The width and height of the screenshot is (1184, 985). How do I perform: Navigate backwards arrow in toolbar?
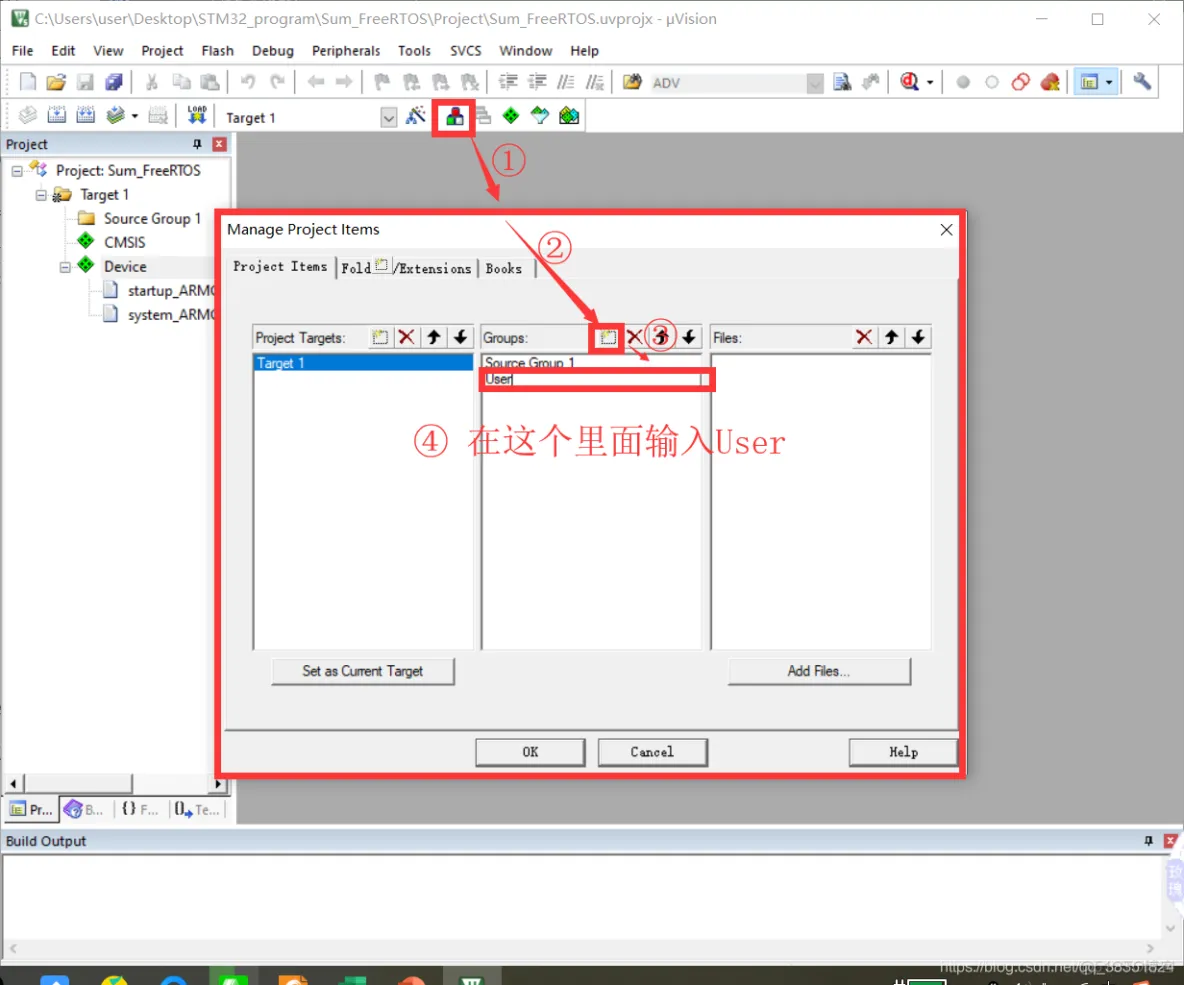(315, 82)
